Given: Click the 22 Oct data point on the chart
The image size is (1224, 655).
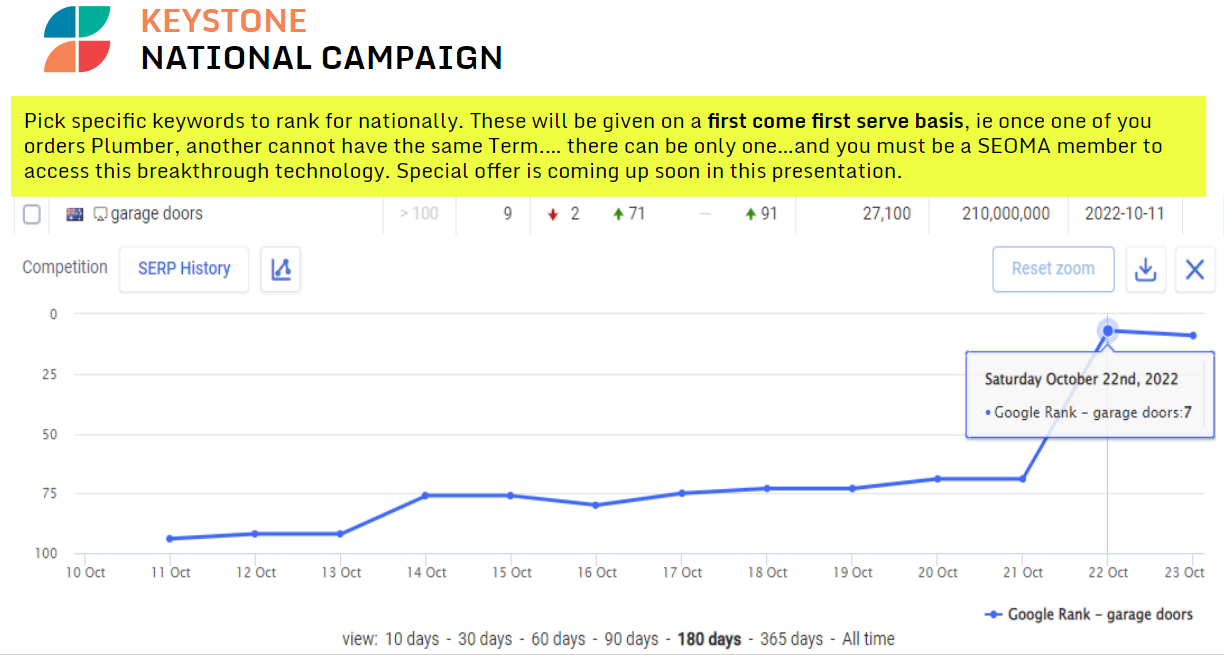Looking at the screenshot, I should [1107, 330].
